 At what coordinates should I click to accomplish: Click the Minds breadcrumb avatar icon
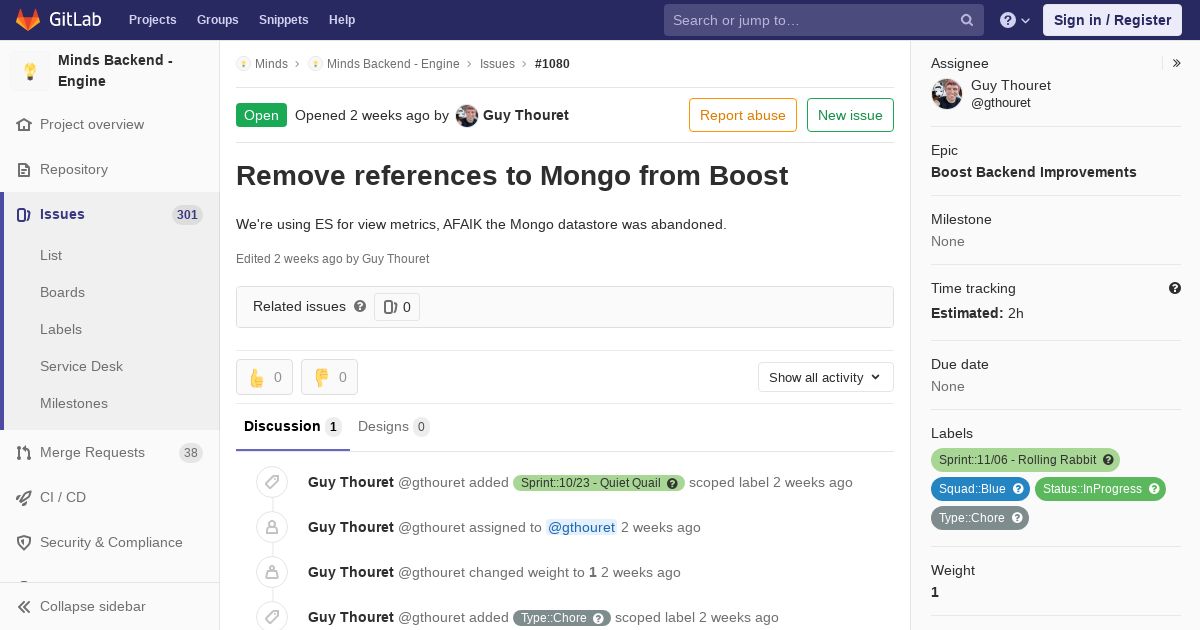(243, 64)
